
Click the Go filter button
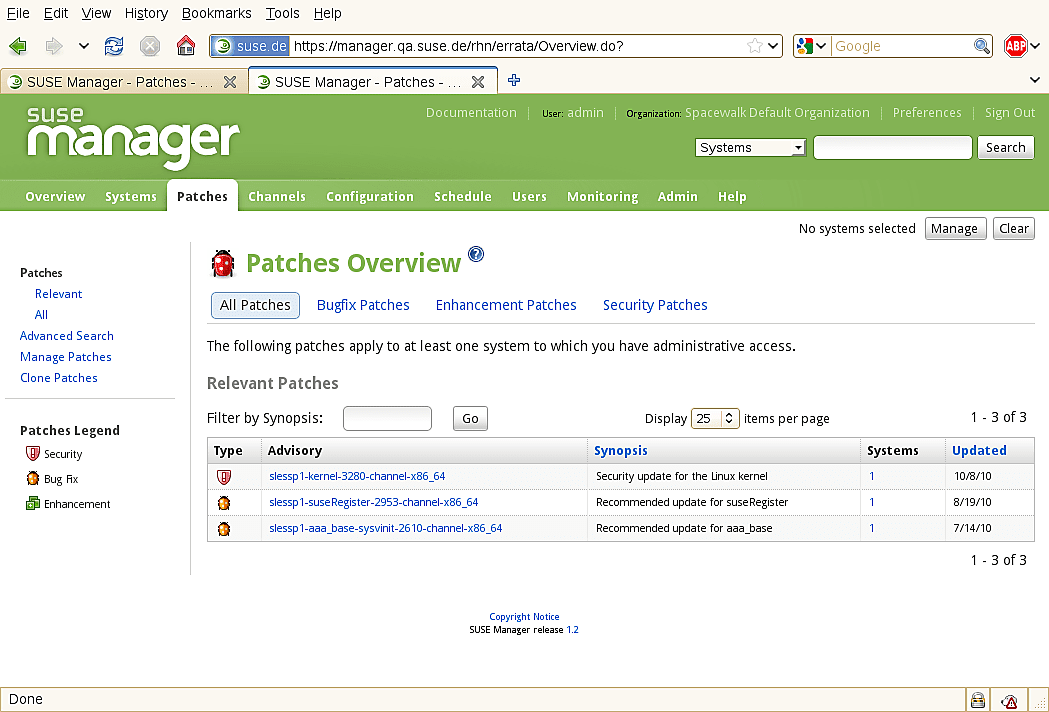470,418
